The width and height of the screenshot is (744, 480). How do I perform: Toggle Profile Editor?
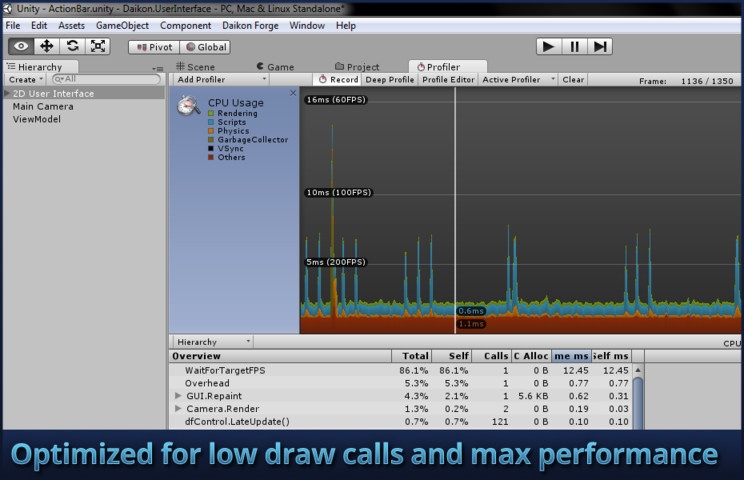coord(448,80)
